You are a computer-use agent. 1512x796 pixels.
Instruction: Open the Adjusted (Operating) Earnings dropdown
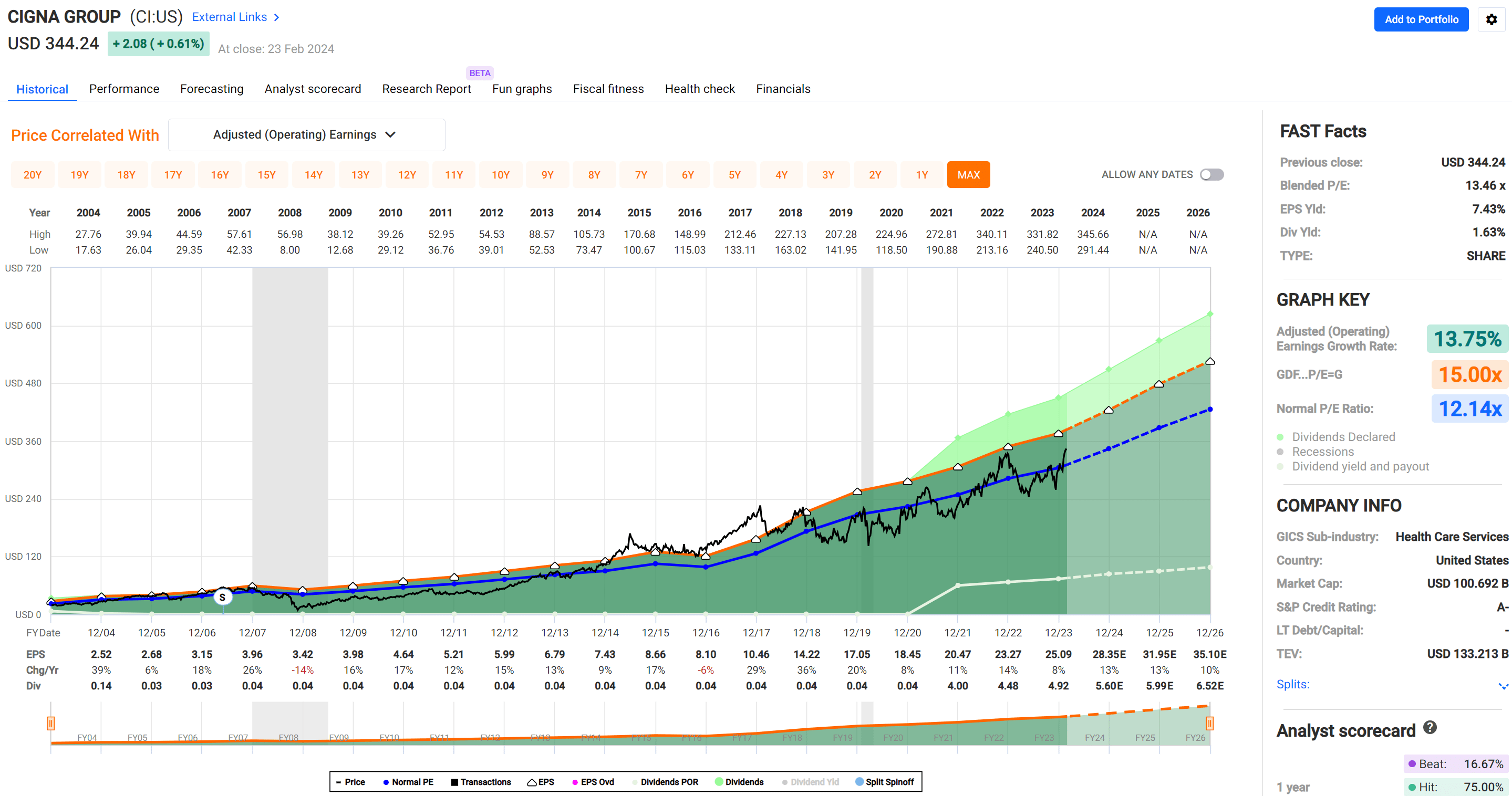pyautogui.click(x=306, y=134)
